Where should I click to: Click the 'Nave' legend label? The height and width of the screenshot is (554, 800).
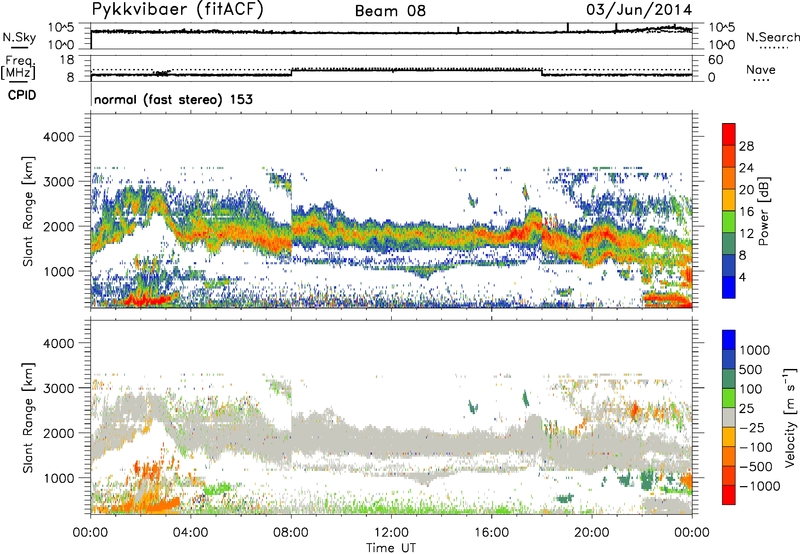(x=760, y=69)
